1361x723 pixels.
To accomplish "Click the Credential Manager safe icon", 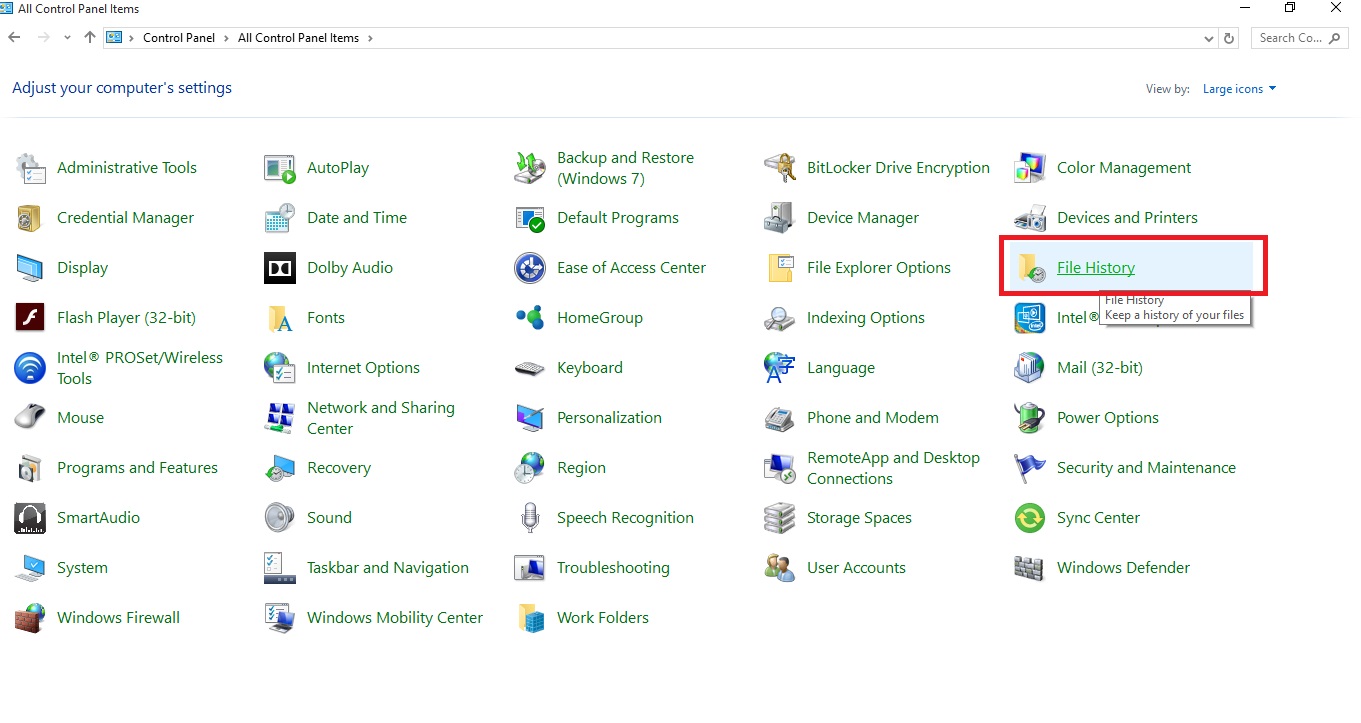I will pos(30,218).
